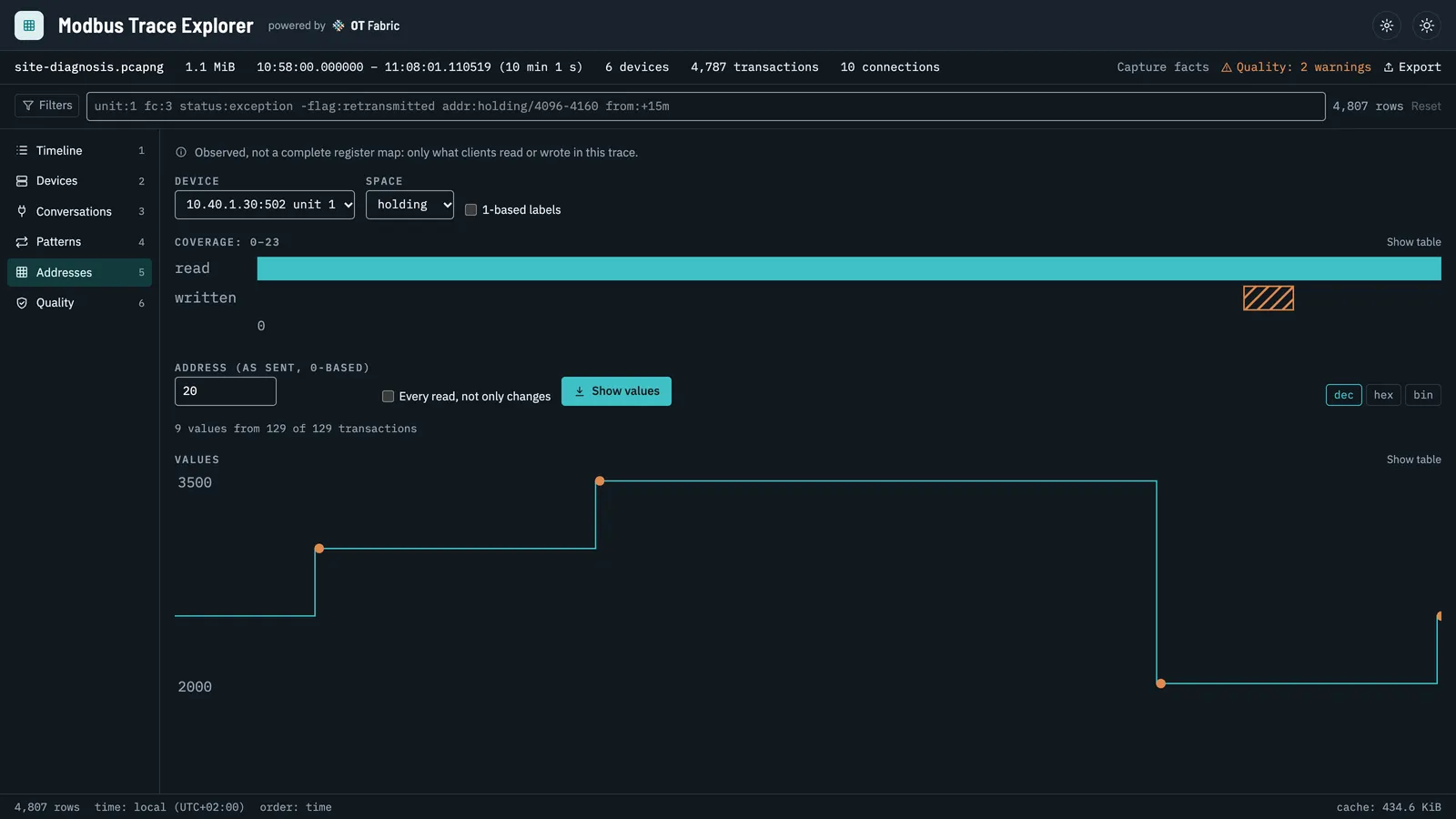Reset the filter query
This screenshot has height=819, width=1456.
pyautogui.click(x=1426, y=106)
